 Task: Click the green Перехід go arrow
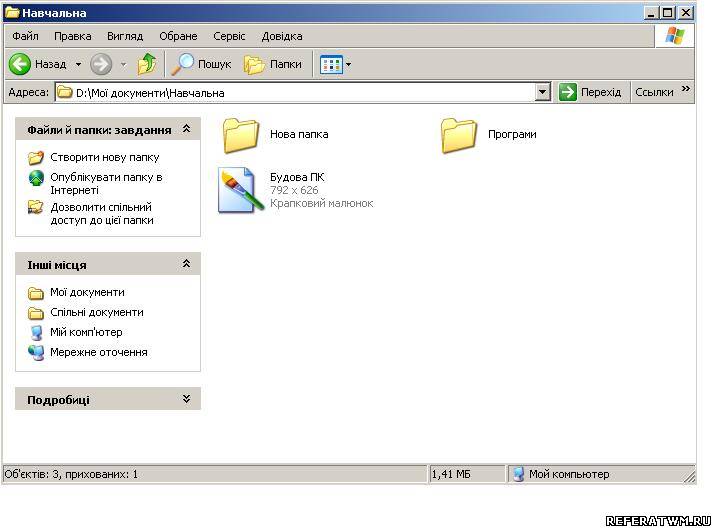[x=568, y=92]
